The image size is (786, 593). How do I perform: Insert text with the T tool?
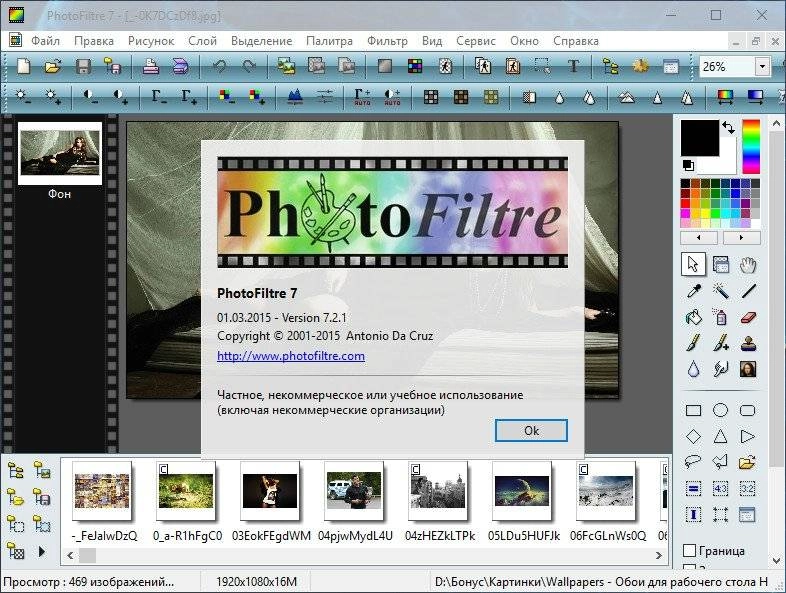coord(573,66)
